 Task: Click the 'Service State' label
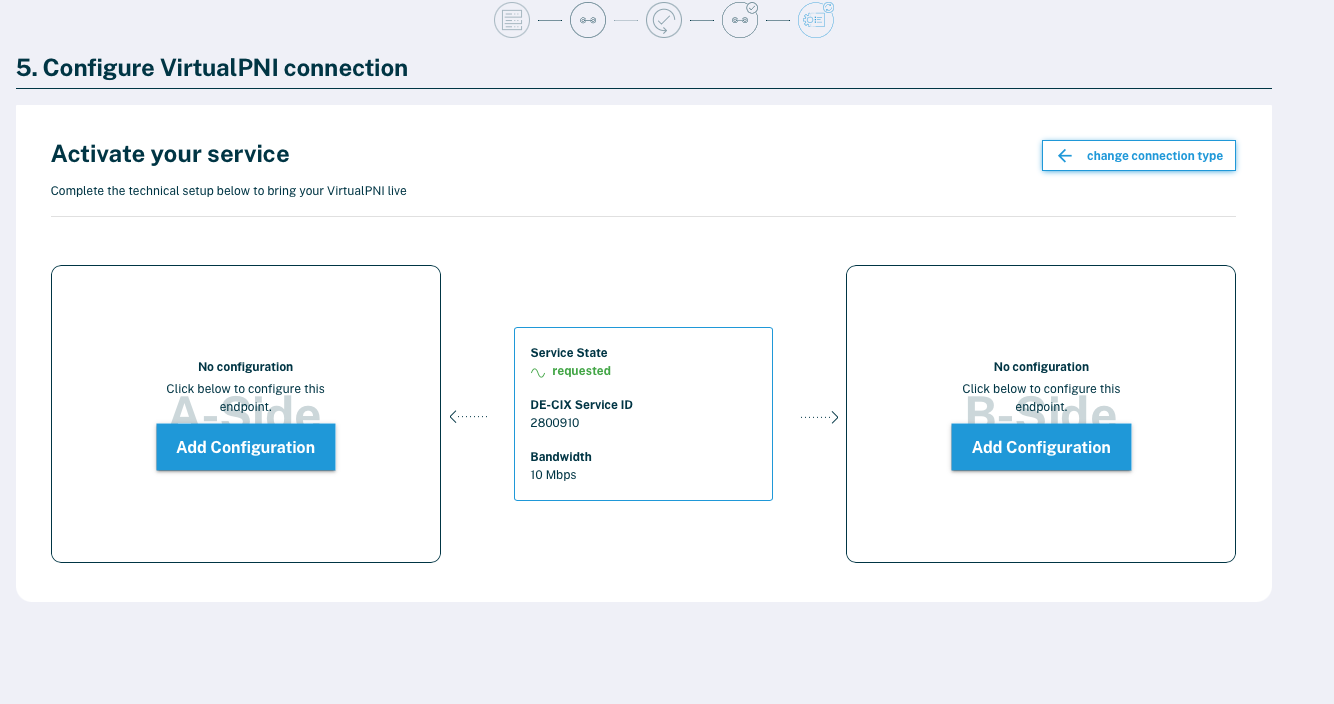(x=569, y=353)
